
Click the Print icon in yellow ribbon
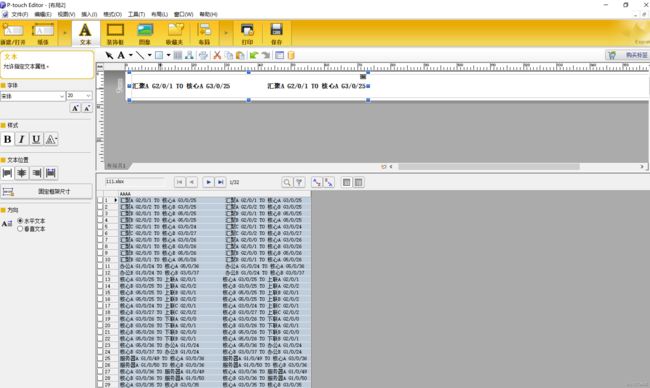coord(247,33)
